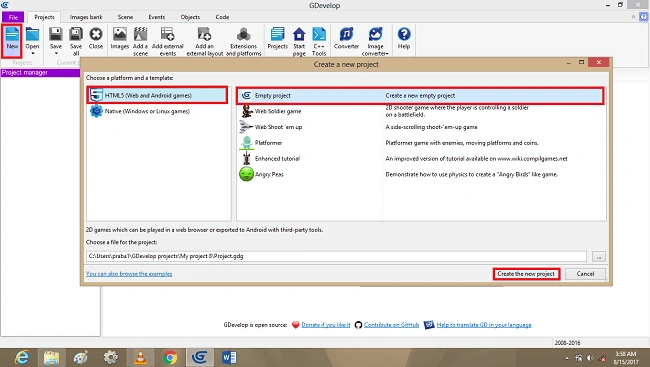Open Contribute on GitHub link
650x367 pixels.
click(391, 325)
